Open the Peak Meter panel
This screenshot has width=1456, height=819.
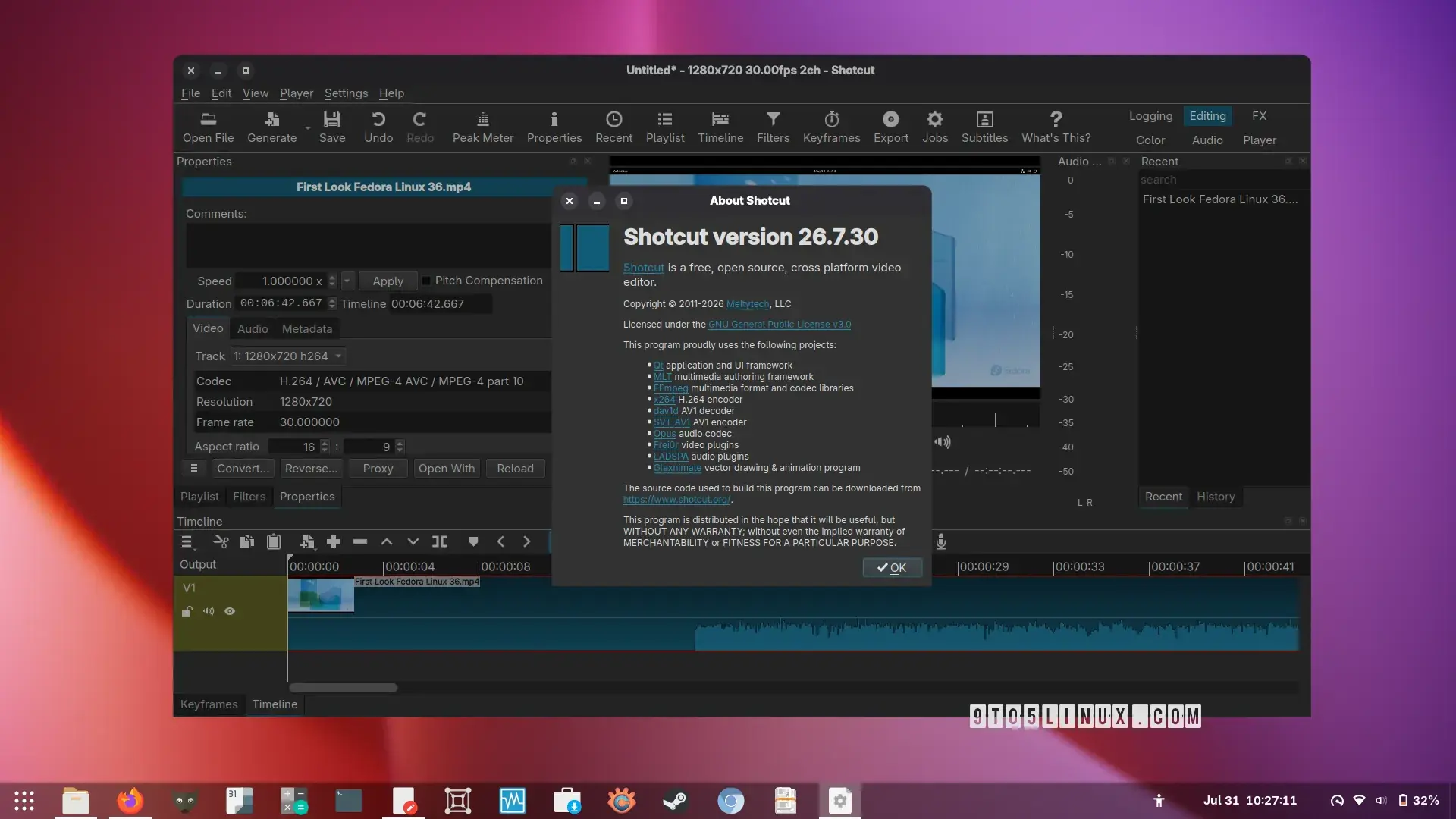(x=483, y=127)
